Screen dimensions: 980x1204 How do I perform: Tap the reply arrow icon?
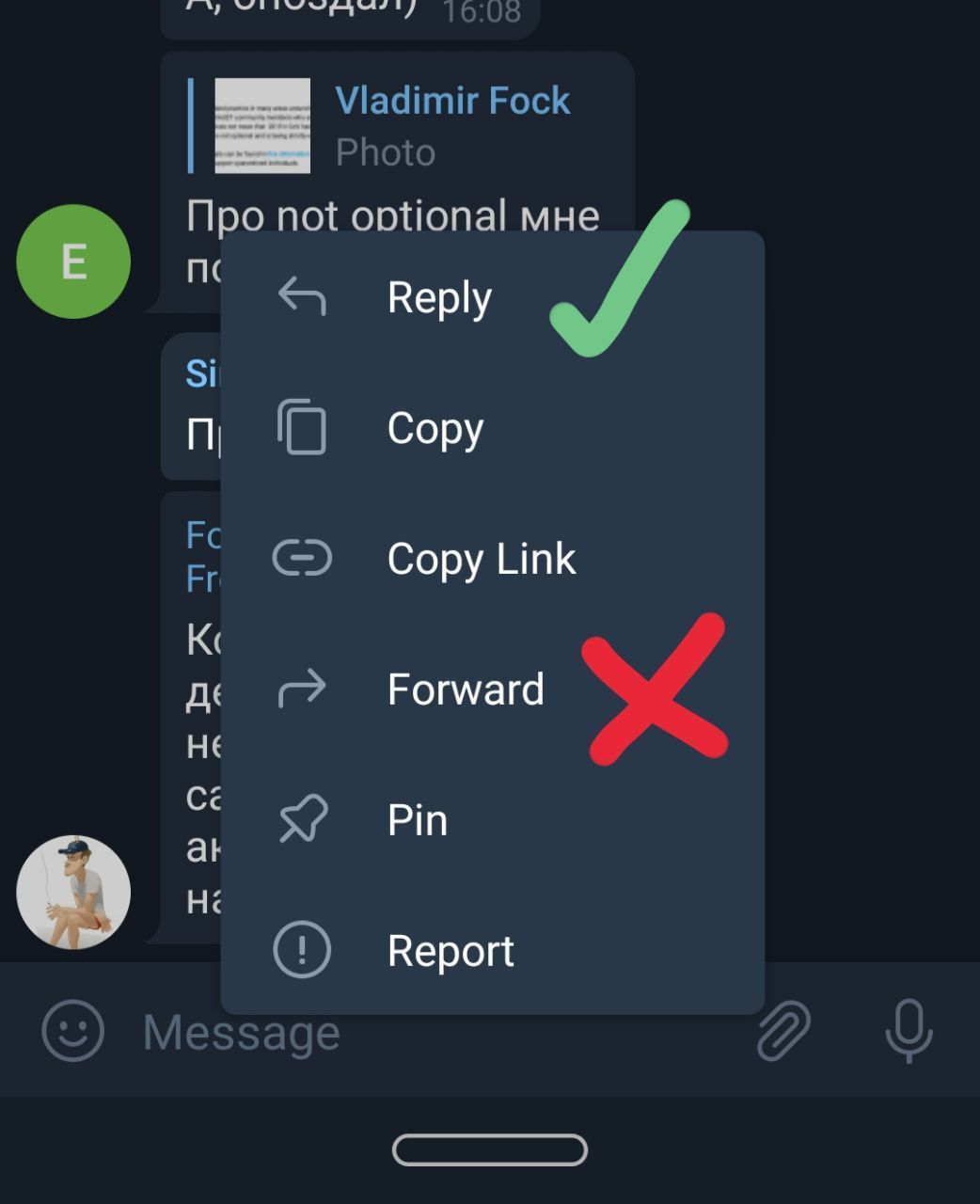pyautogui.click(x=302, y=296)
